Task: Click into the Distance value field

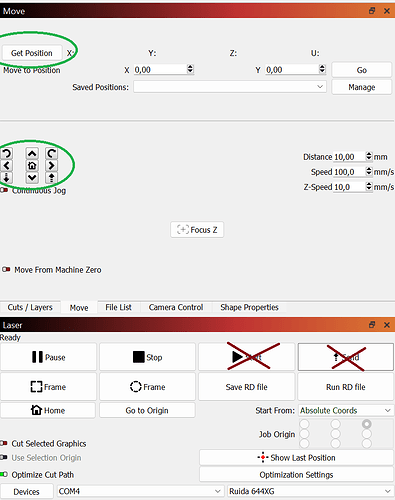Action: (x=350, y=157)
